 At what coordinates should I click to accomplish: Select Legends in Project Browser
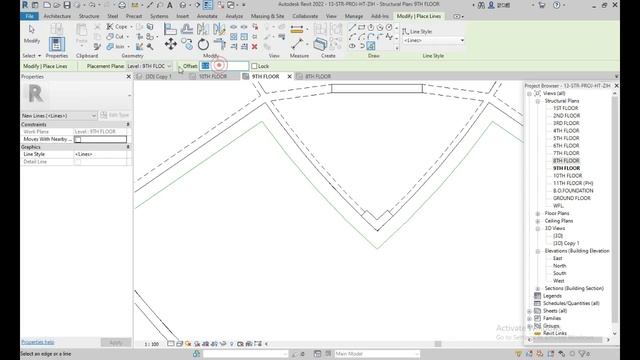click(x=552, y=296)
